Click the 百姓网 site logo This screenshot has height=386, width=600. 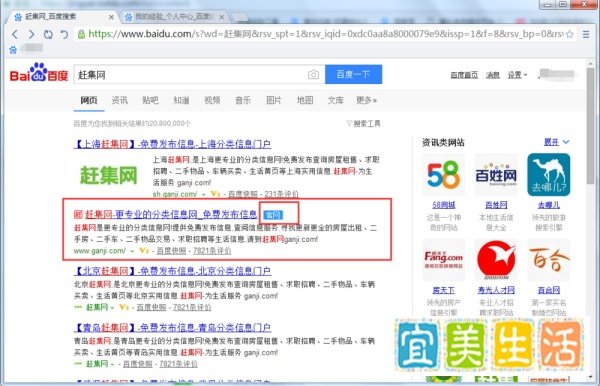point(496,175)
